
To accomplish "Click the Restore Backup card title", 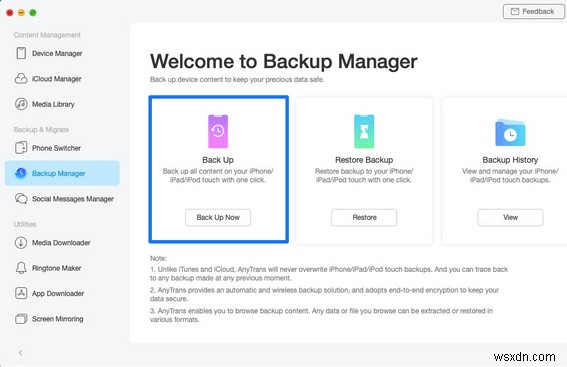I will click(364, 160).
